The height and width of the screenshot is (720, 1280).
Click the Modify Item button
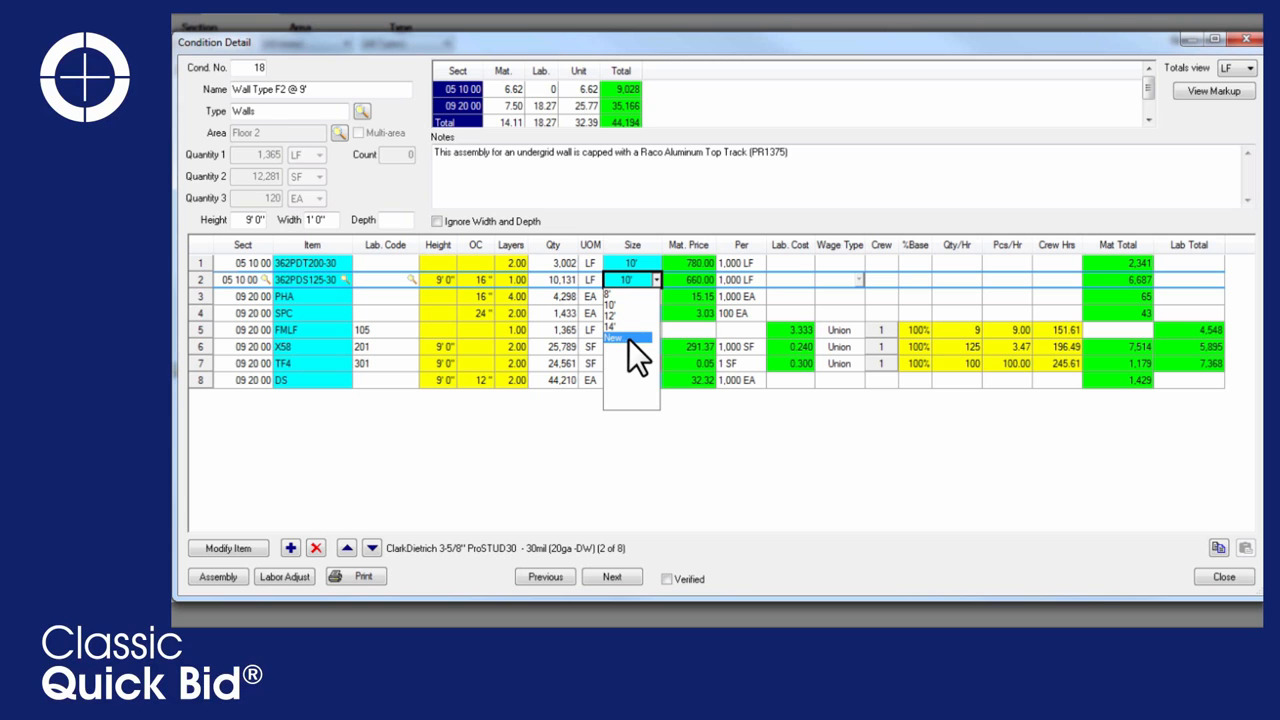pos(229,548)
